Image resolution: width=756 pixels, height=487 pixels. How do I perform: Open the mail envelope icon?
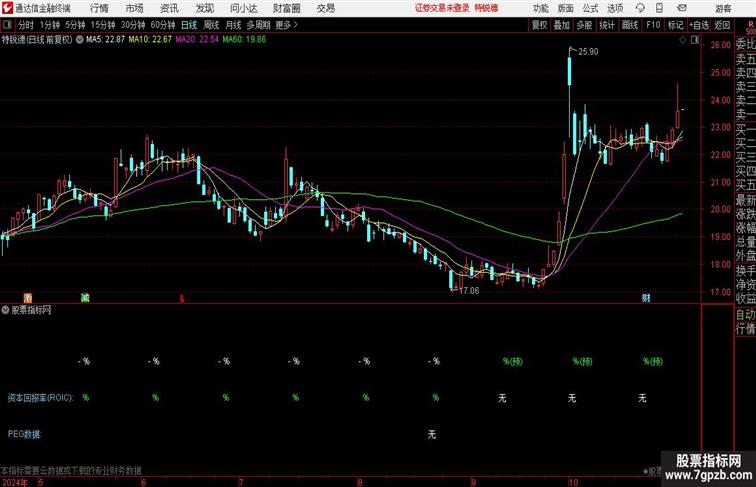pos(682,8)
